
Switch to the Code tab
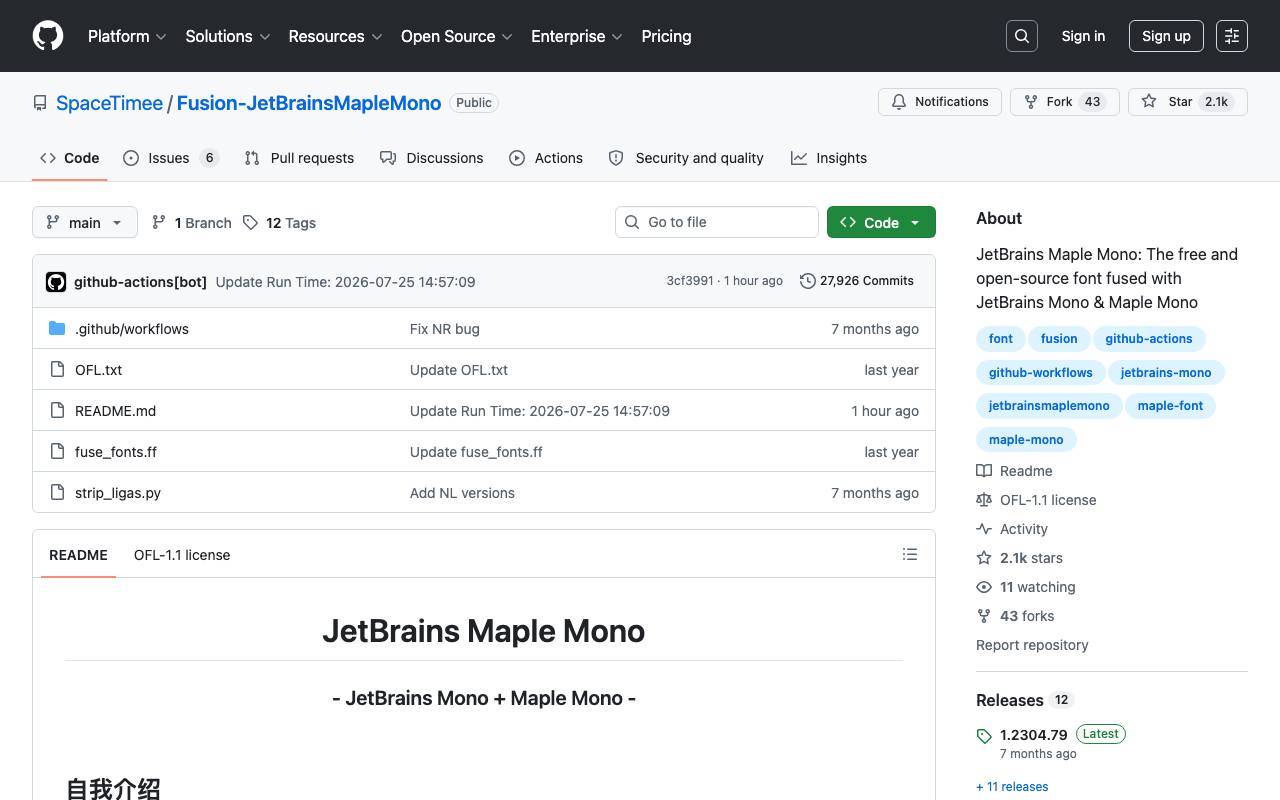70,158
